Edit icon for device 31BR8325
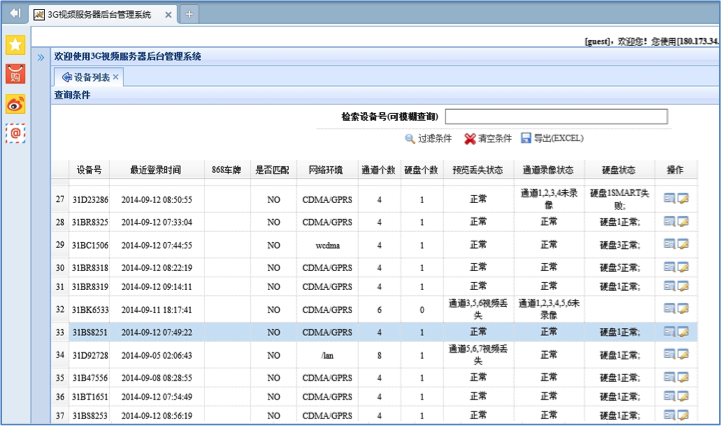This screenshot has height=426, width=721. coord(683,221)
